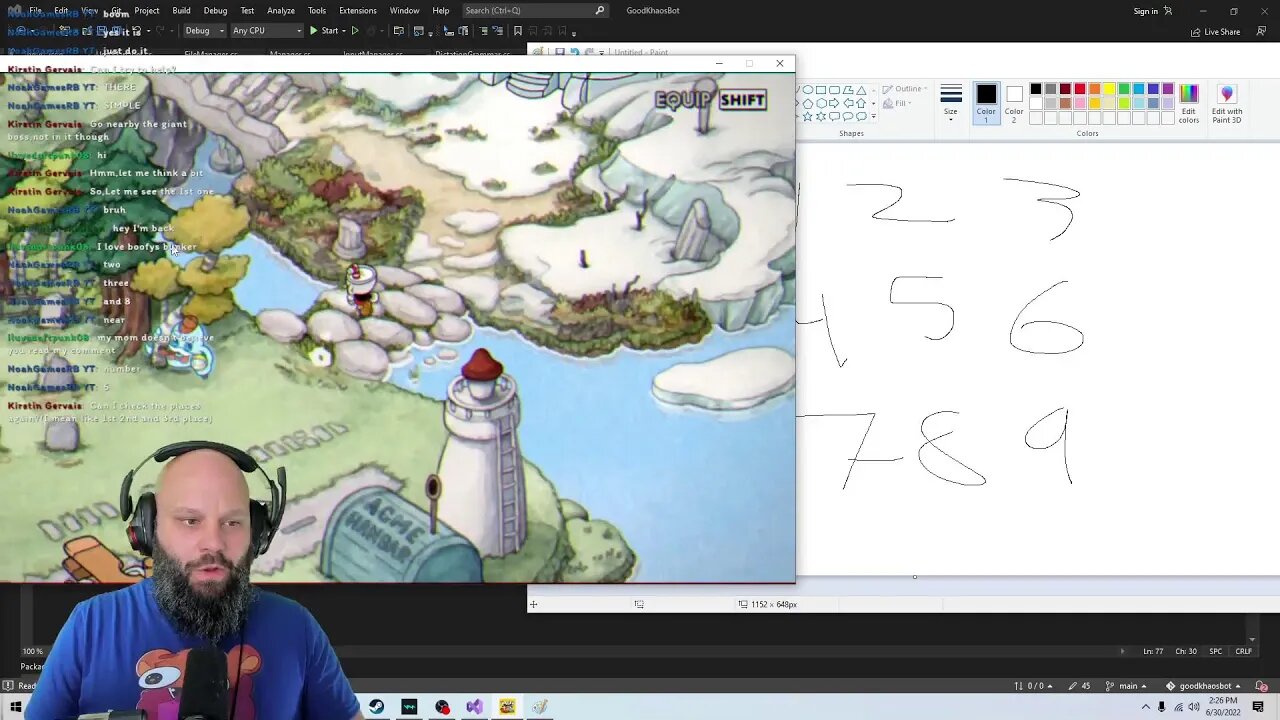Show hidden system tray icons

pyautogui.click(x=1146, y=707)
